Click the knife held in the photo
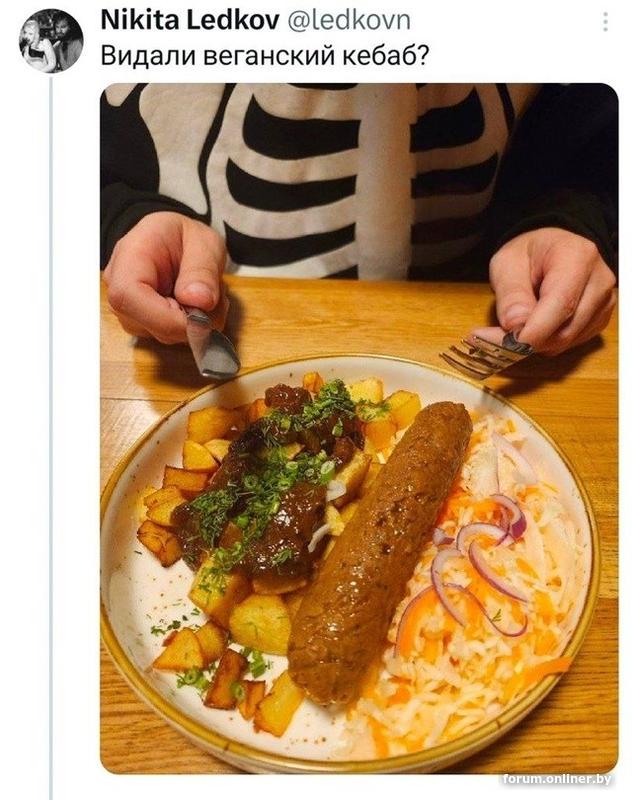The width and height of the screenshot is (632, 800). (x=210, y=341)
